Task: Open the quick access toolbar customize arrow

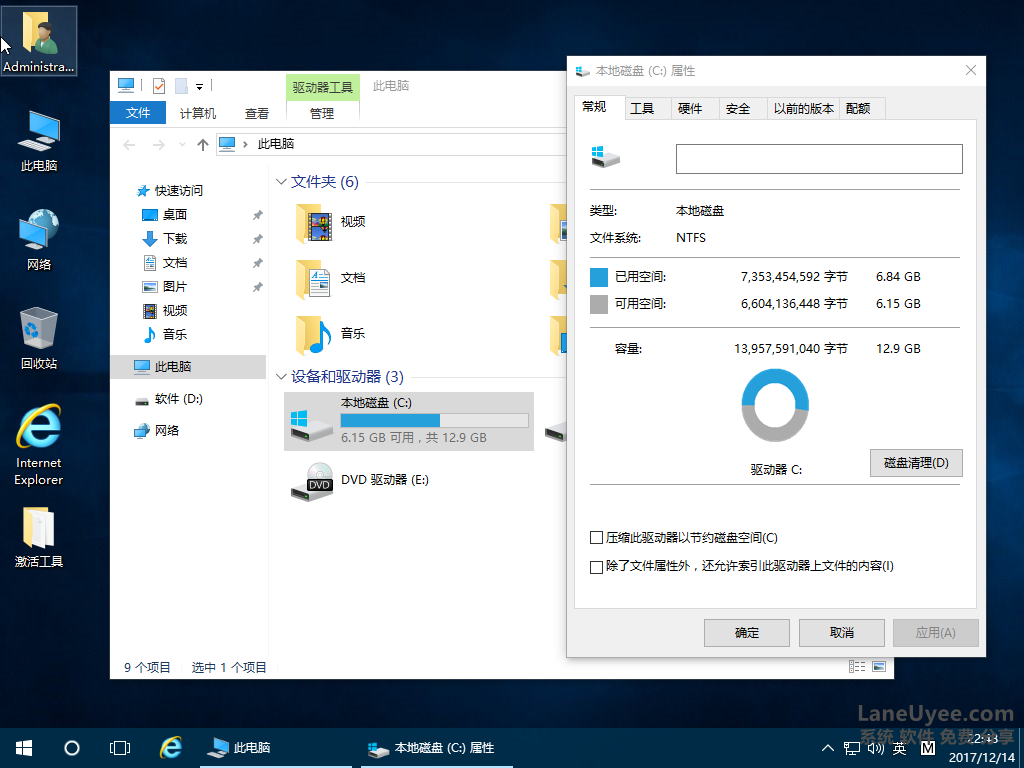Action: click(199, 86)
